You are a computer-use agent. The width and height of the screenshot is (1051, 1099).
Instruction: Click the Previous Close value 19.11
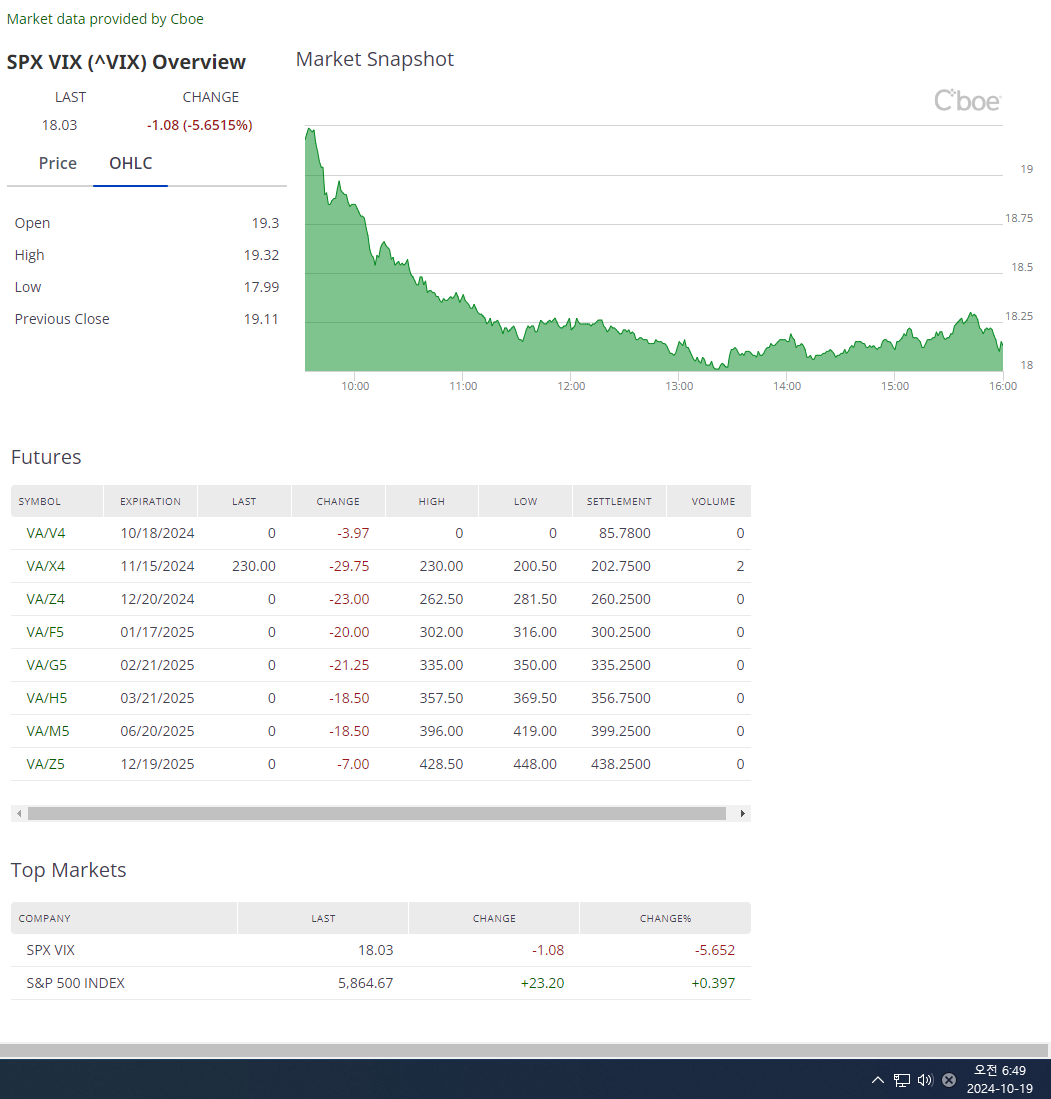pyautogui.click(x=261, y=319)
